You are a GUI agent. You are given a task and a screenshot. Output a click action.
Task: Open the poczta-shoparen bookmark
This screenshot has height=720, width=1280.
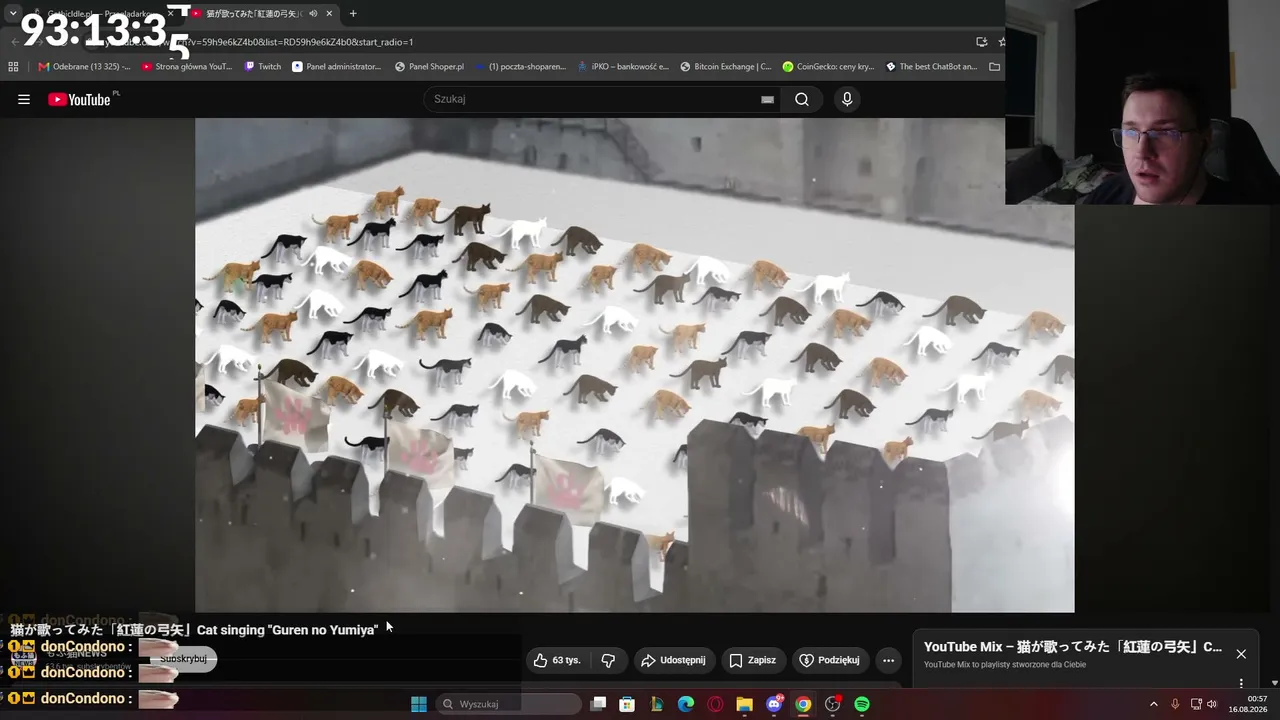point(522,67)
